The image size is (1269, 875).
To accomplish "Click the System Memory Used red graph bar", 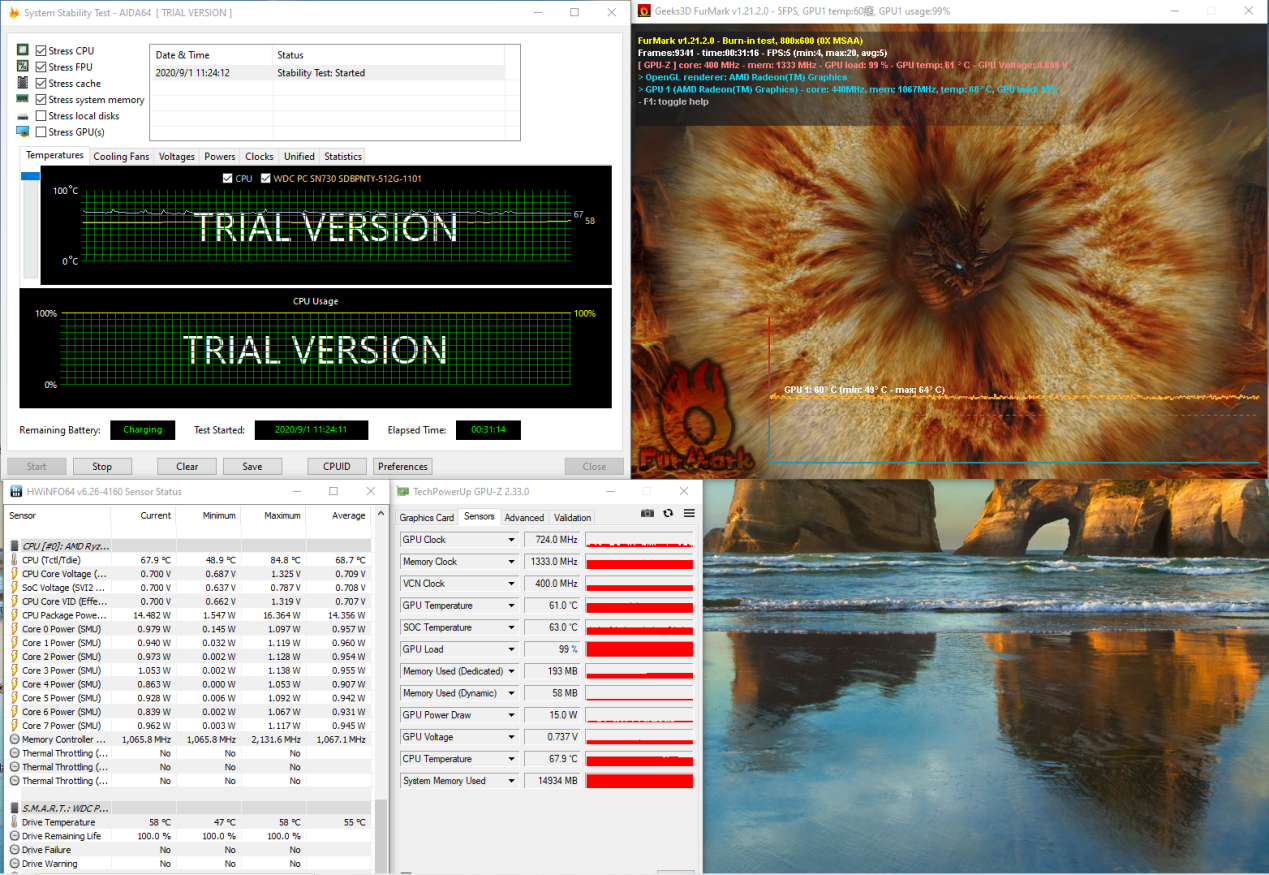I will pyautogui.click(x=639, y=781).
